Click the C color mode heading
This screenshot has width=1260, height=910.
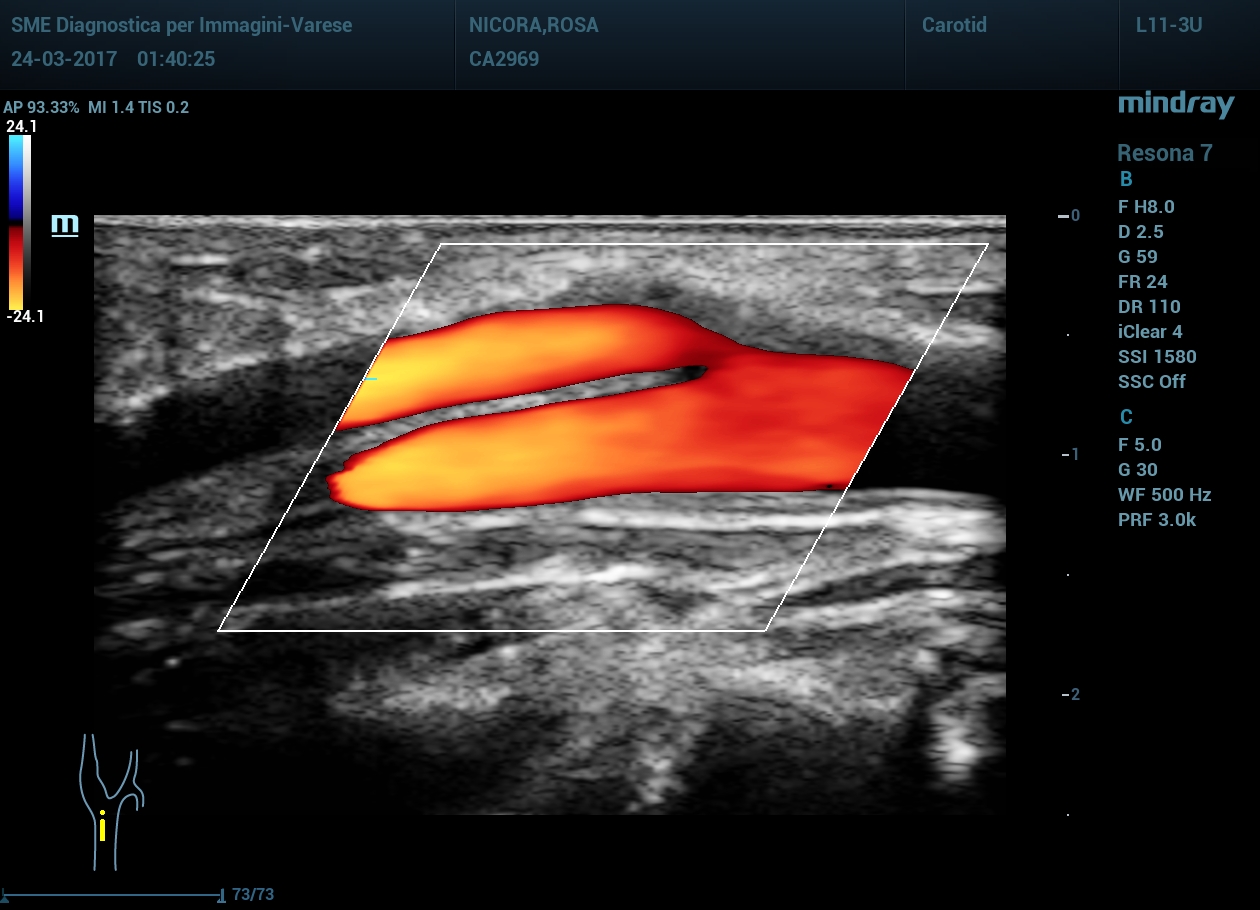click(1126, 417)
